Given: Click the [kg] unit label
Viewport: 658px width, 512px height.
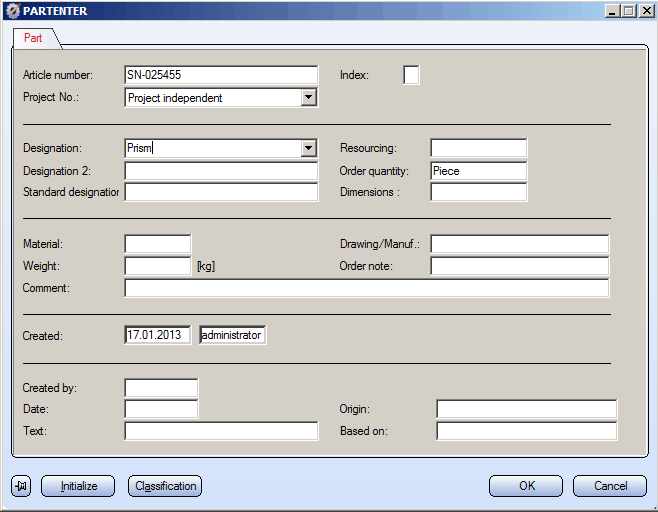Looking at the screenshot, I should tap(206, 266).
